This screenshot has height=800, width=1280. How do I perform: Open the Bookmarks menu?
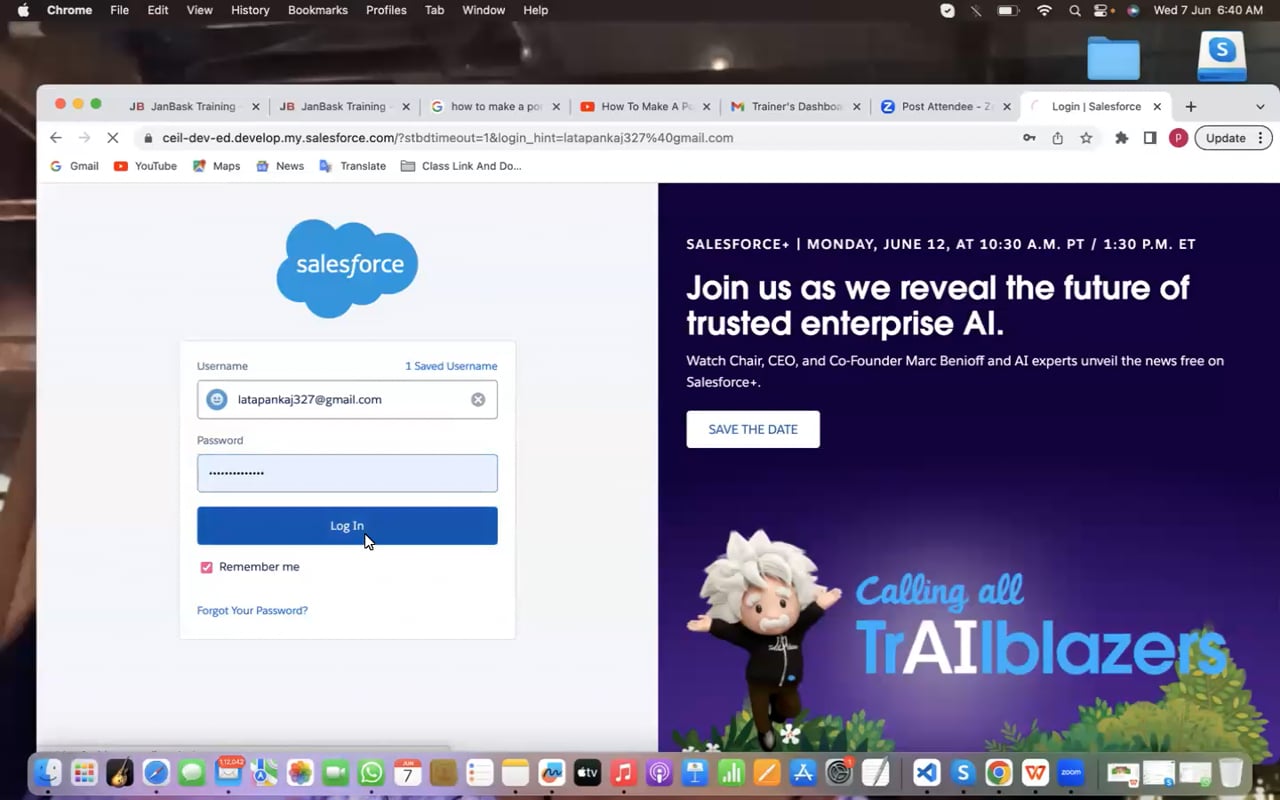[x=318, y=10]
